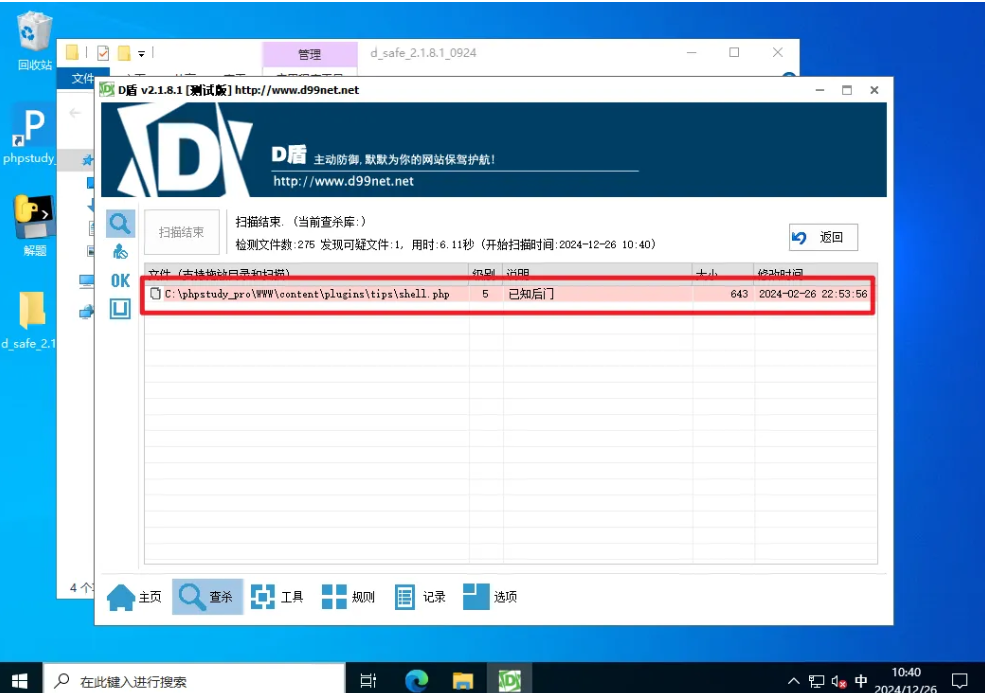Open the 规则 rules tab
Viewport: 985px width, 693px height.
[348, 597]
